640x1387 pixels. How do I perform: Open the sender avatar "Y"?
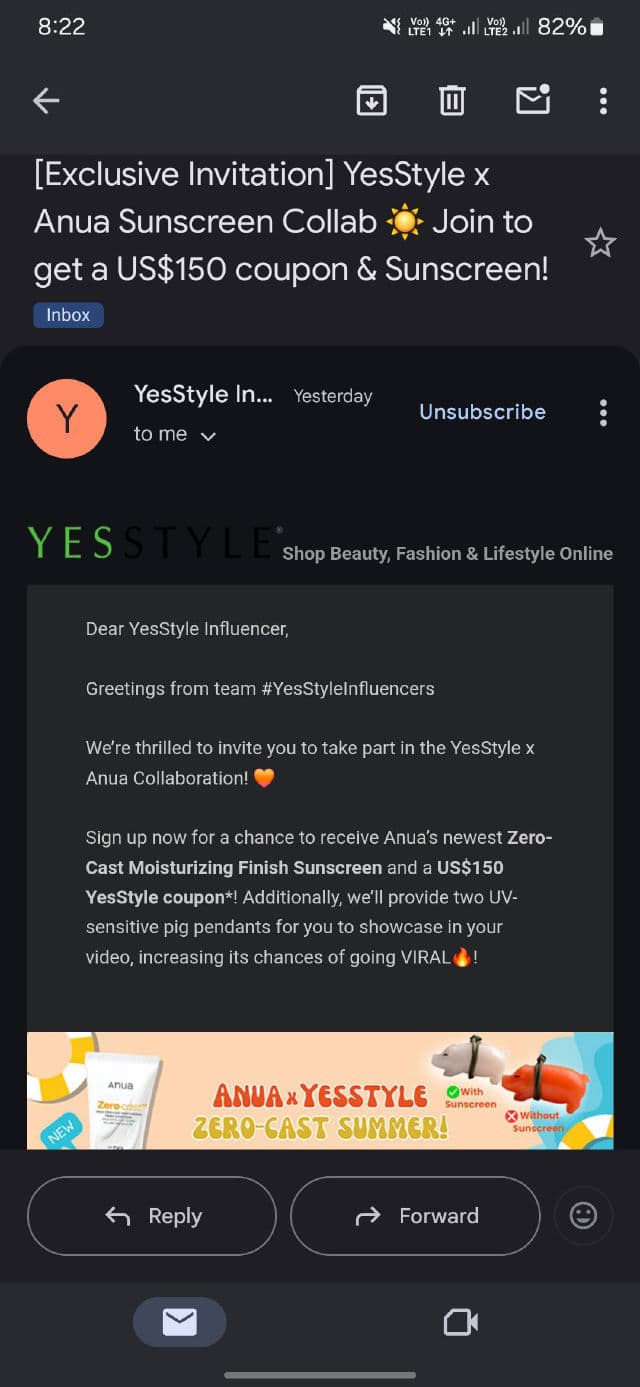tap(67, 419)
